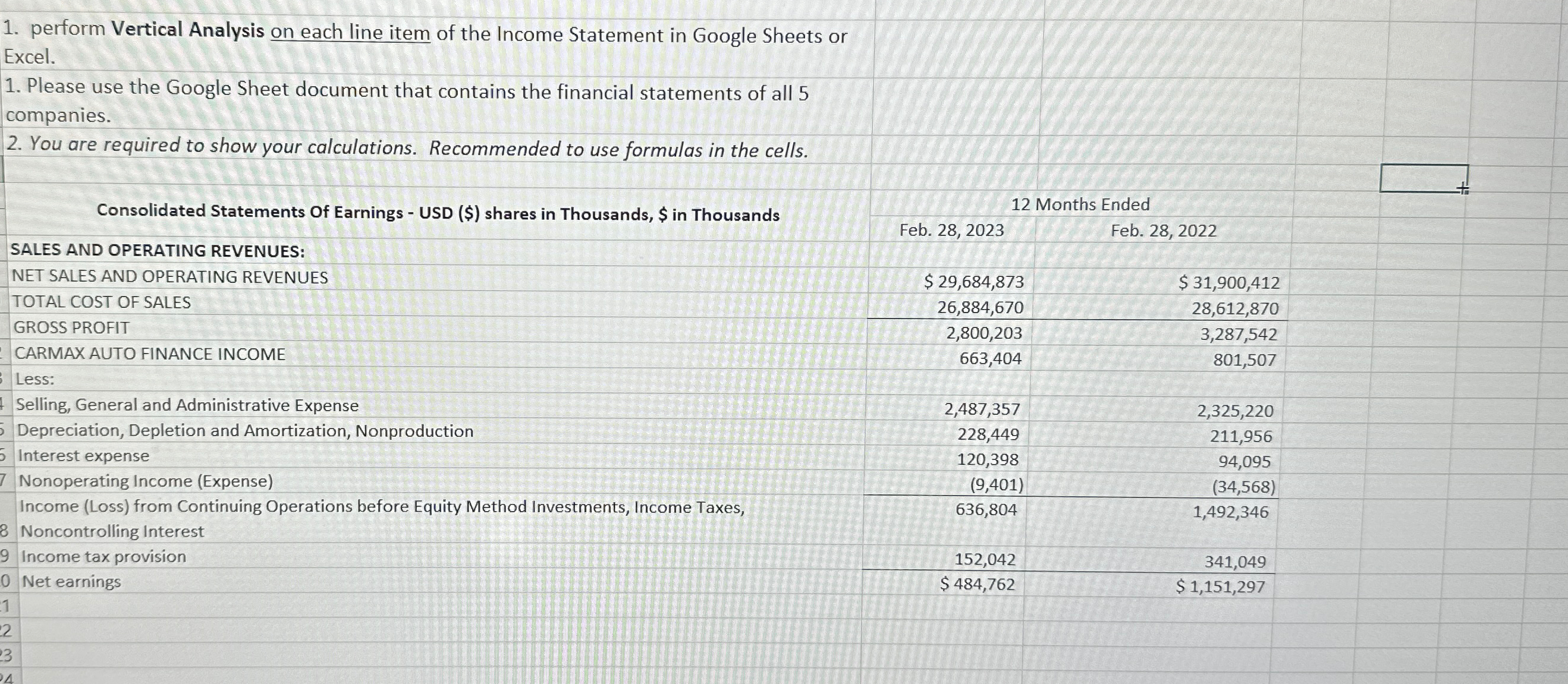The width and height of the screenshot is (1568, 684).
Task: Select the GROSS PROFIT label cell
Action: pyautogui.click(x=71, y=327)
